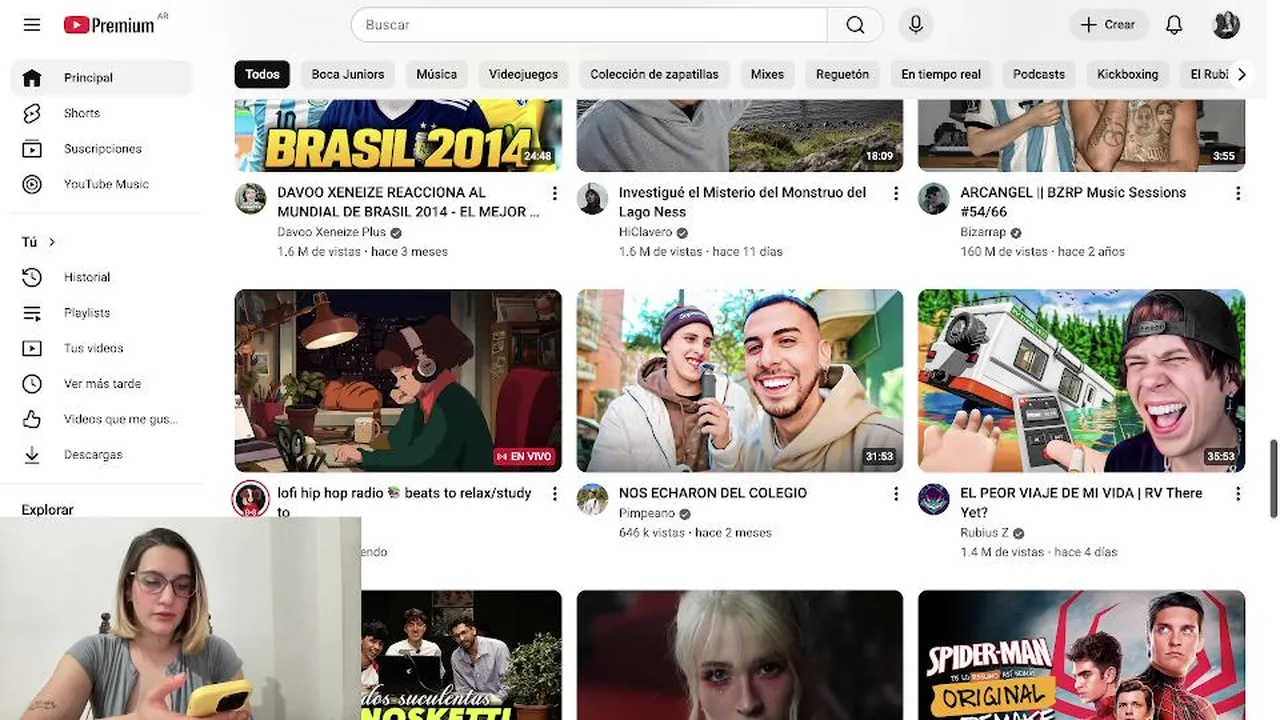Click the Explorar sidebar heading
Image resolution: width=1280 pixels, height=720 pixels.
pos(48,510)
